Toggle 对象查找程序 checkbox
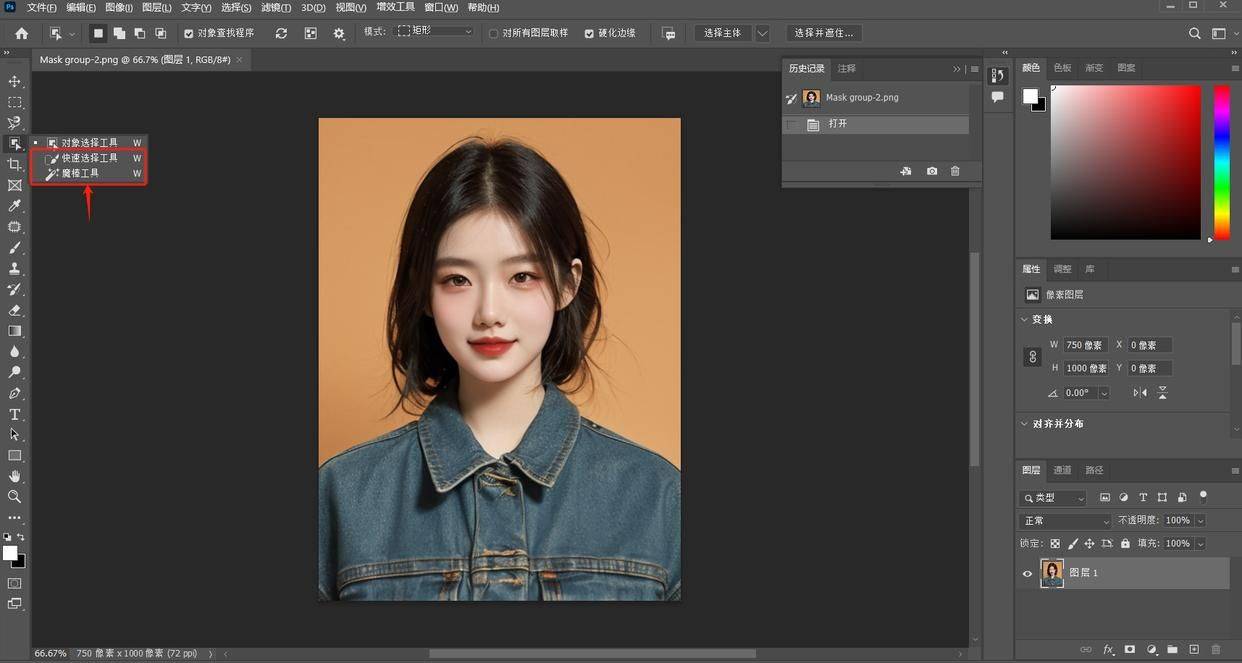This screenshot has height=663, width=1242. click(190, 33)
